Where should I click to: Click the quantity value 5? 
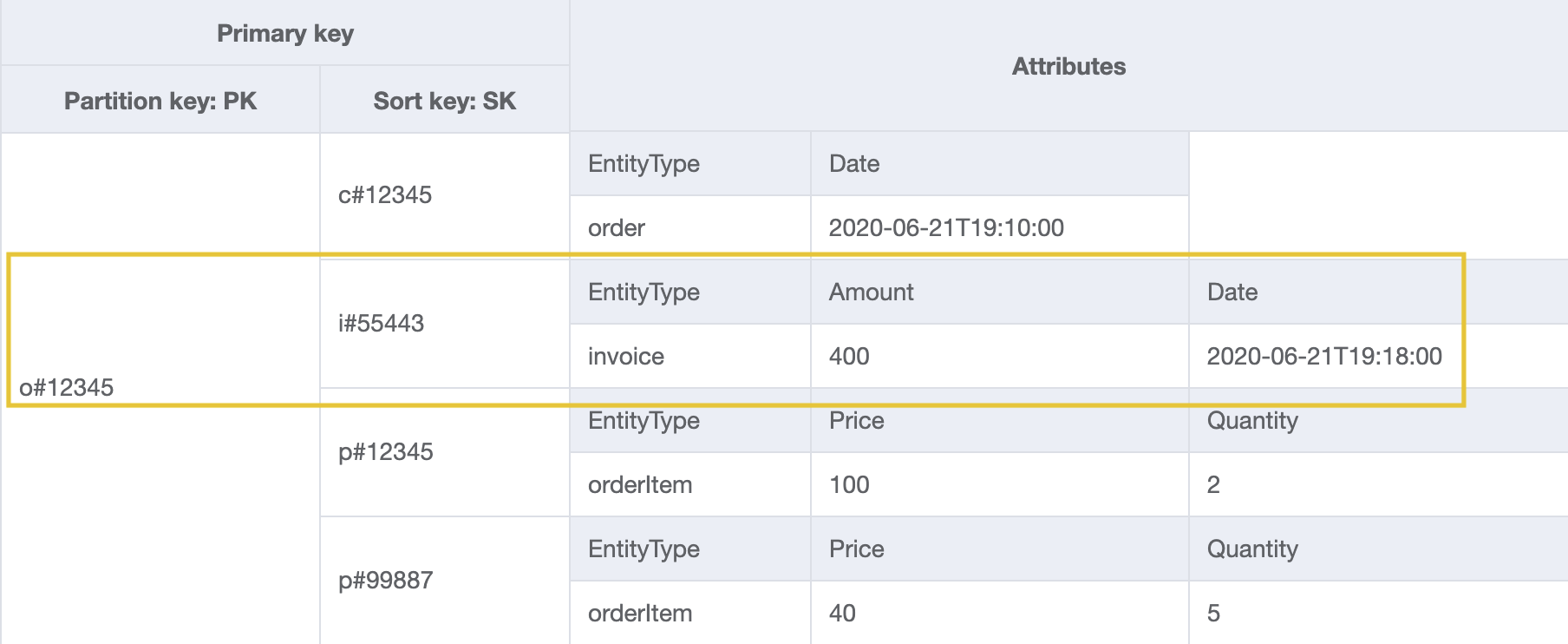(x=1213, y=613)
